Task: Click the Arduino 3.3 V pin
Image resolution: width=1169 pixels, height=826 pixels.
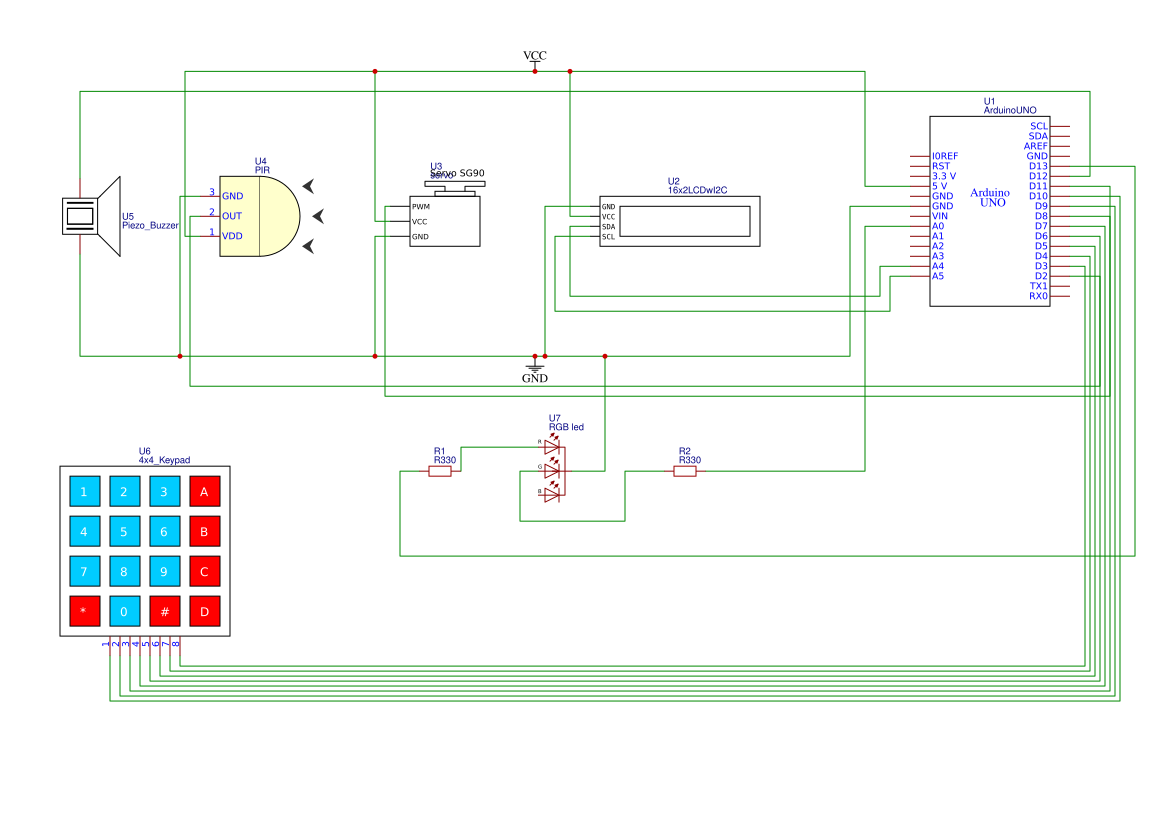Action: [x=944, y=176]
